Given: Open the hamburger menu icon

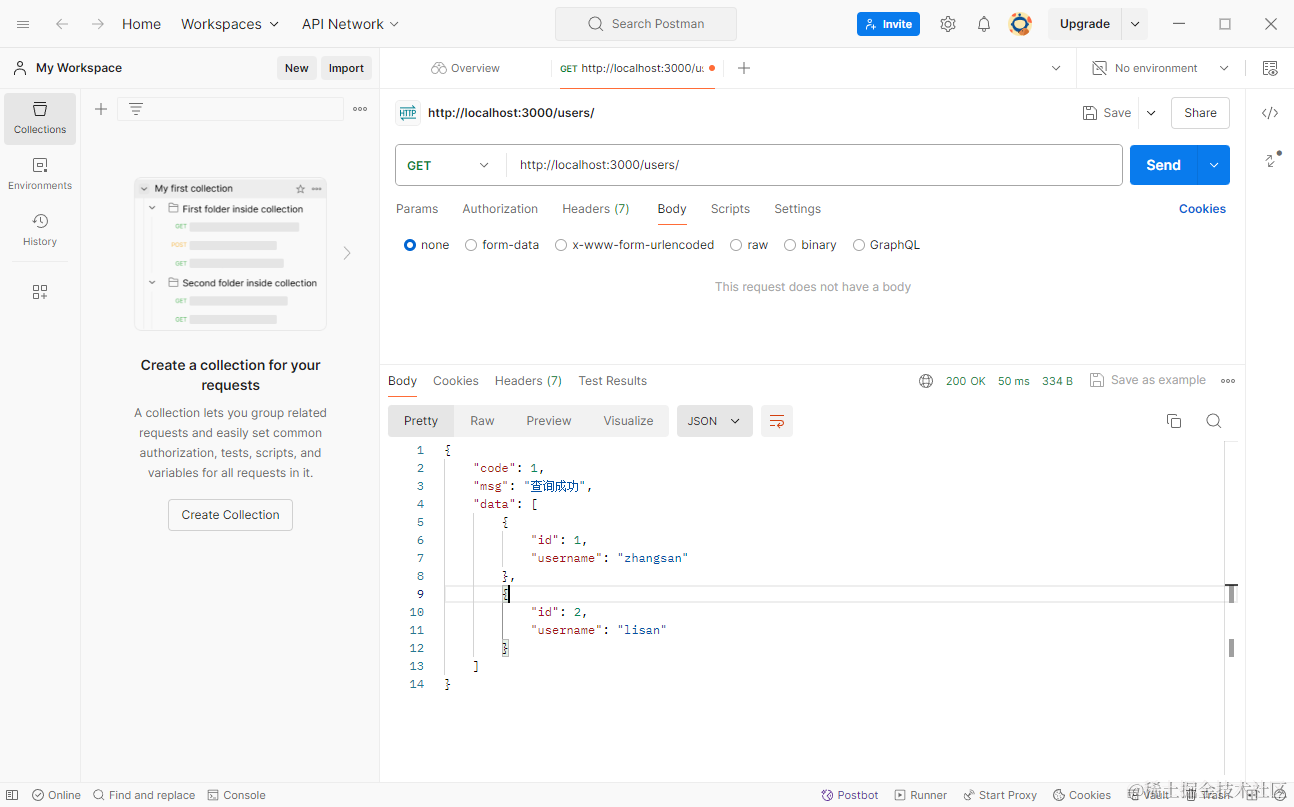Looking at the screenshot, I should [x=23, y=24].
